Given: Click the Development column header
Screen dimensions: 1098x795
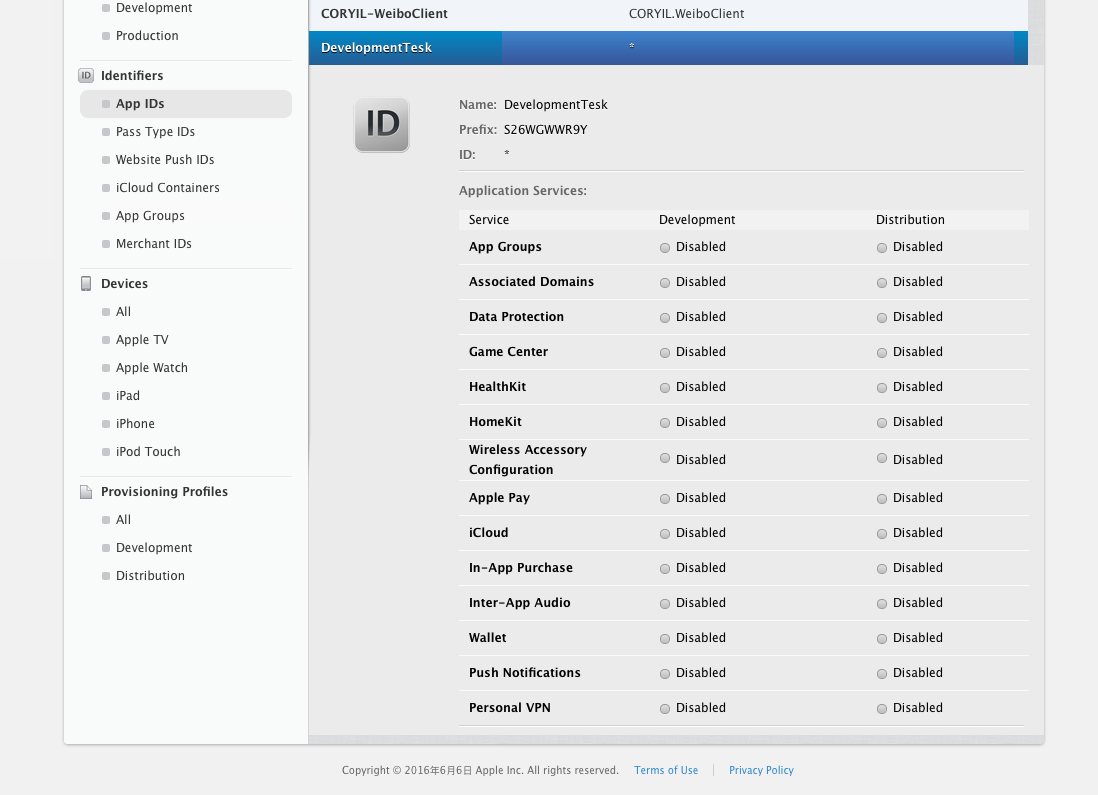Looking at the screenshot, I should pyautogui.click(x=697, y=220).
